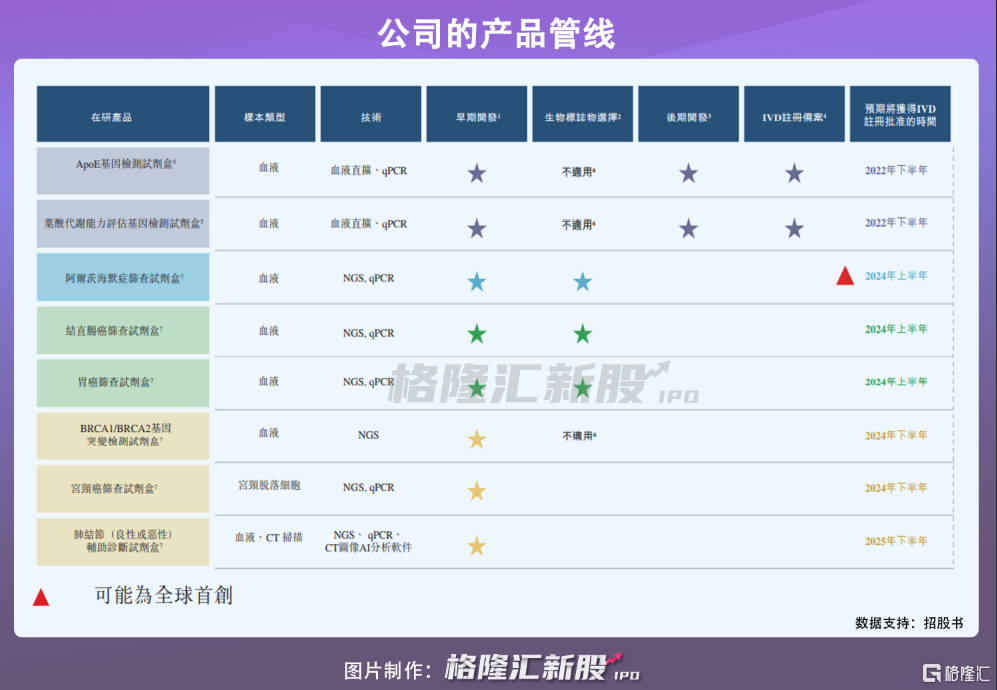This screenshot has height=690, width=997.
Task: Click the 格隆汇新股 IPO logo in footer
Action: [541, 668]
